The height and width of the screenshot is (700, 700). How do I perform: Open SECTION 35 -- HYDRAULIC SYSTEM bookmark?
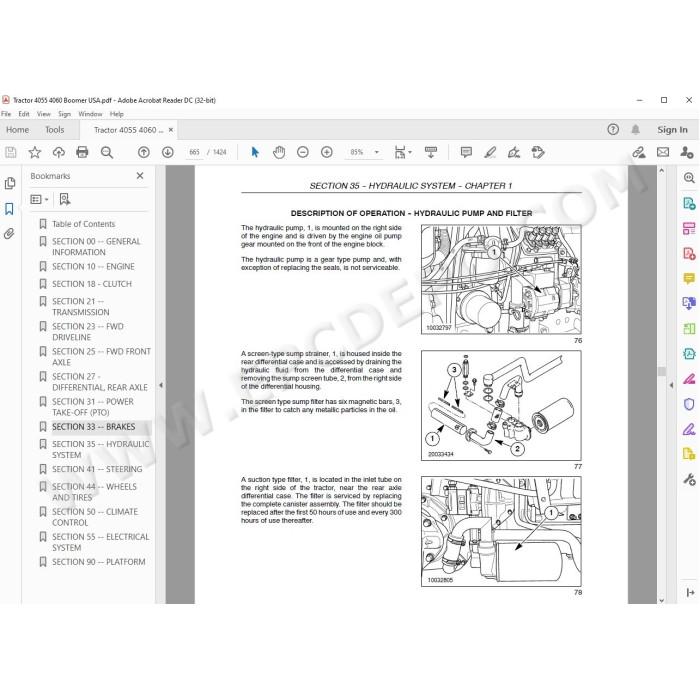[x=100, y=450]
